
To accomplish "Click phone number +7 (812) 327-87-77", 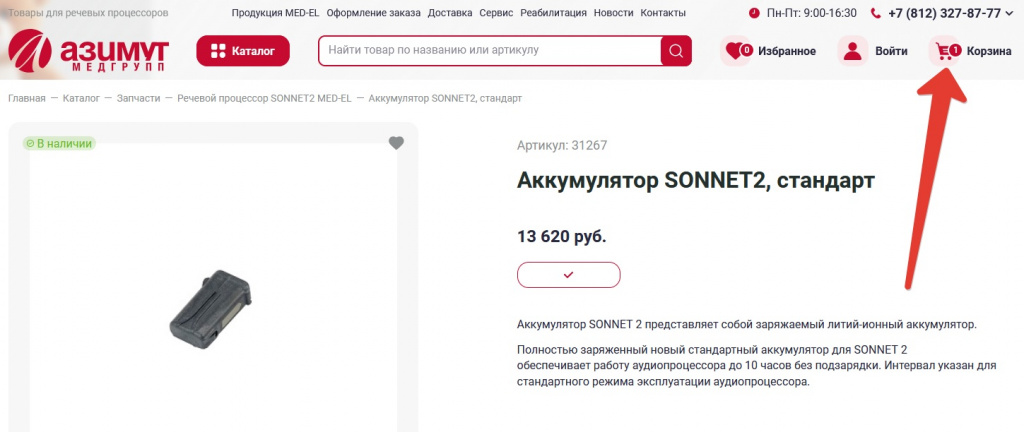I will click(944, 13).
